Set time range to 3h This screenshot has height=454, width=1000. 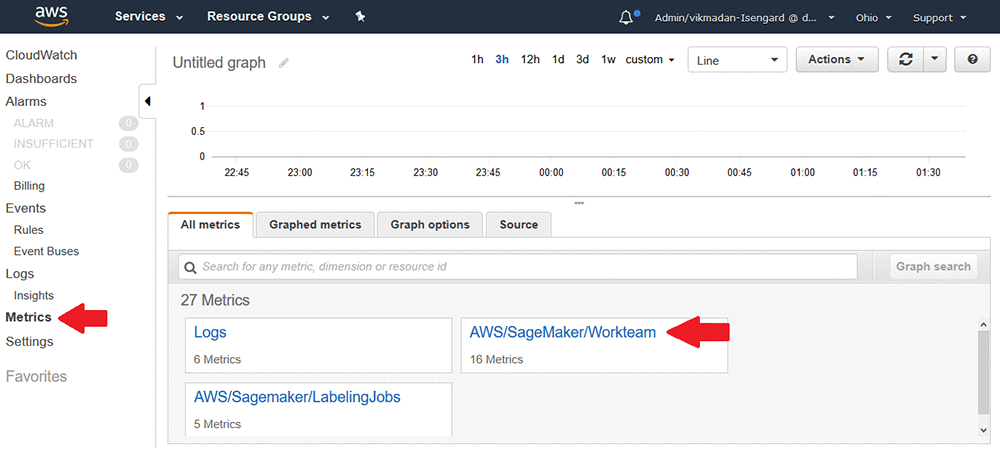(x=502, y=59)
